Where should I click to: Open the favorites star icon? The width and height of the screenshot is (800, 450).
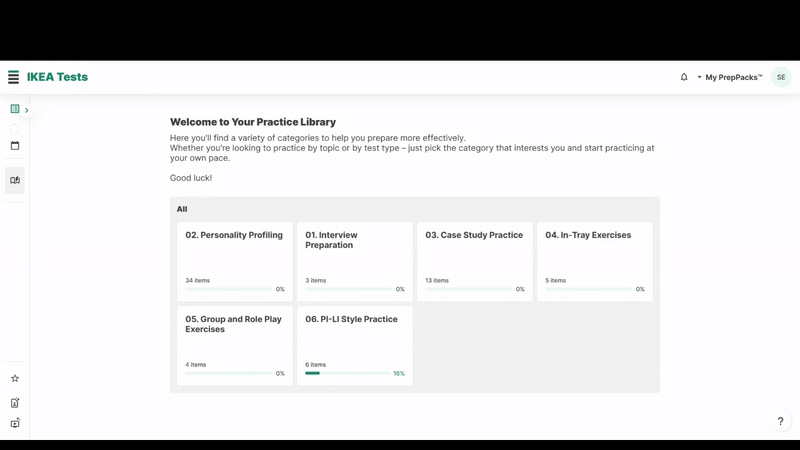point(15,378)
